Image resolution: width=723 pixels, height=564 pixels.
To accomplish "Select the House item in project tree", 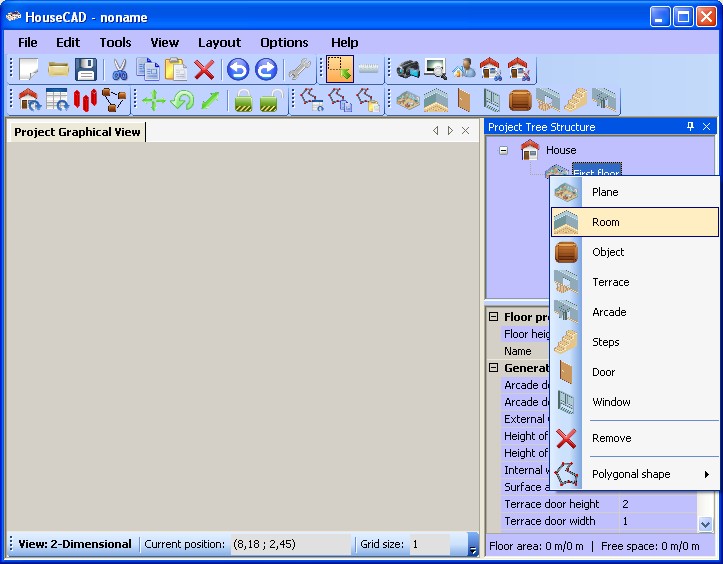I will pos(561,150).
